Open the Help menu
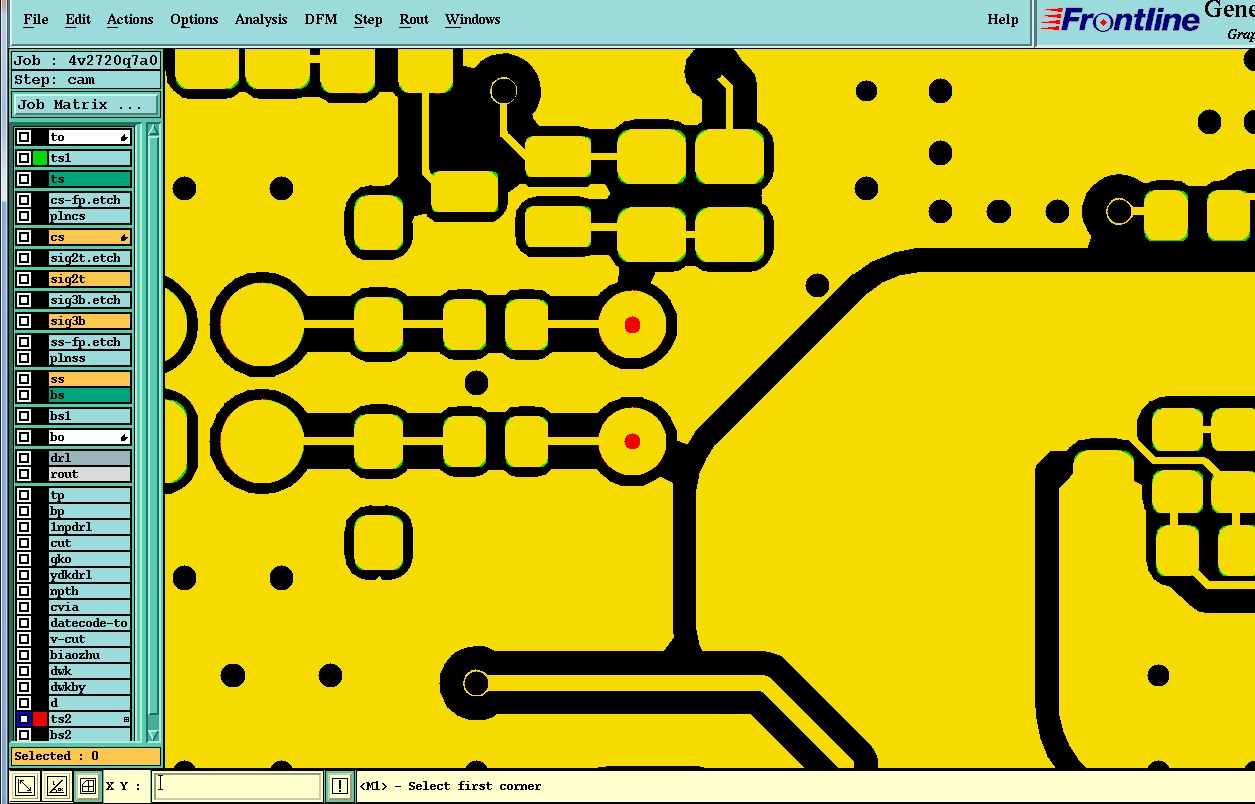The height and width of the screenshot is (804, 1255). click(1002, 19)
